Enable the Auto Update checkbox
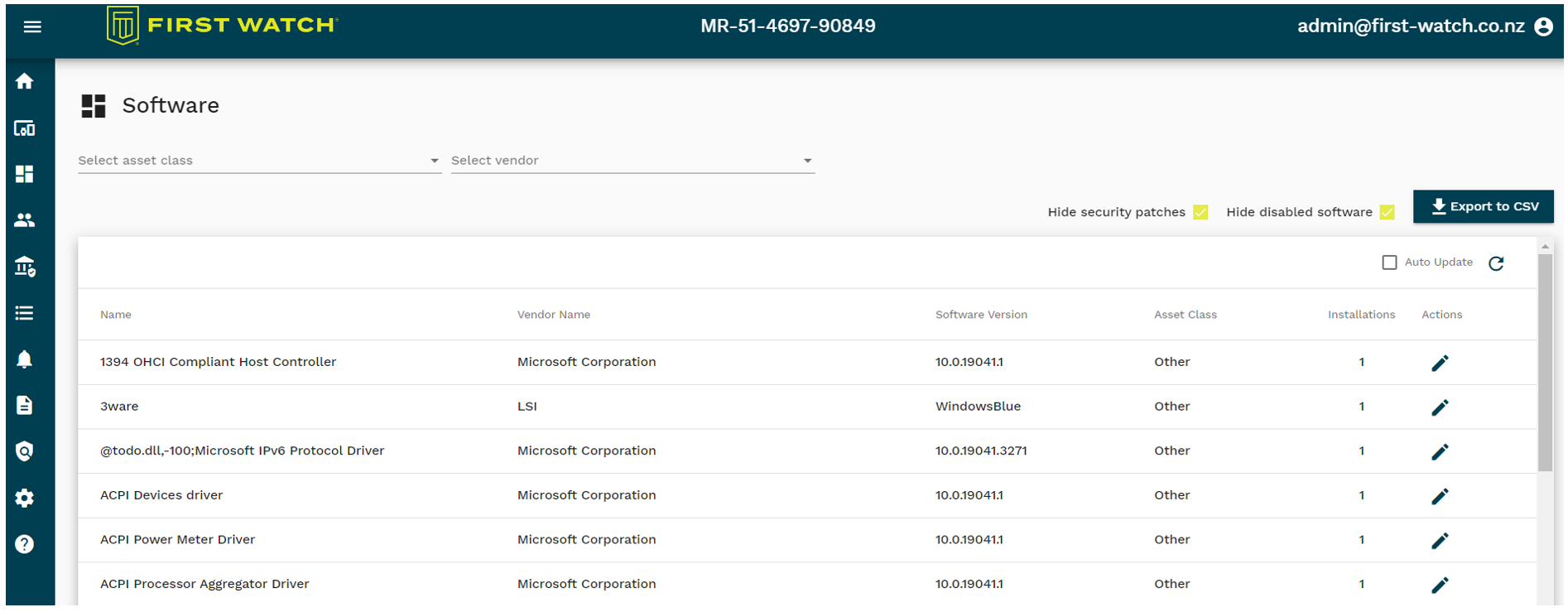The height and width of the screenshot is (612, 1568). click(x=1389, y=263)
